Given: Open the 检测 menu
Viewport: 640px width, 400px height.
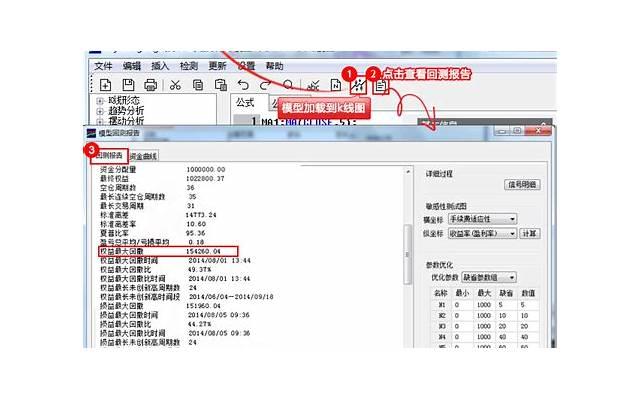Looking at the screenshot, I should [189, 65].
